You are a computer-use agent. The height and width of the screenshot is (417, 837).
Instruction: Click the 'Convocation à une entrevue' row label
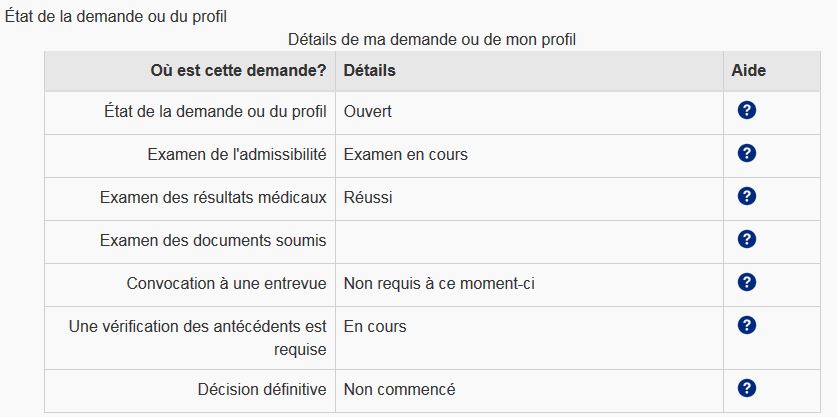[x=226, y=283]
